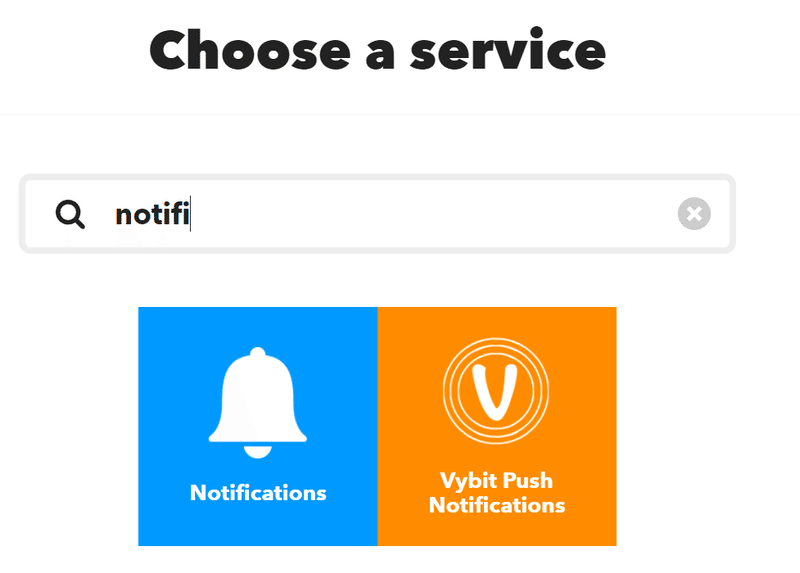Viewport: 800px width, 573px height.
Task: Choose the Notifications service from the results
Action: point(258,426)
